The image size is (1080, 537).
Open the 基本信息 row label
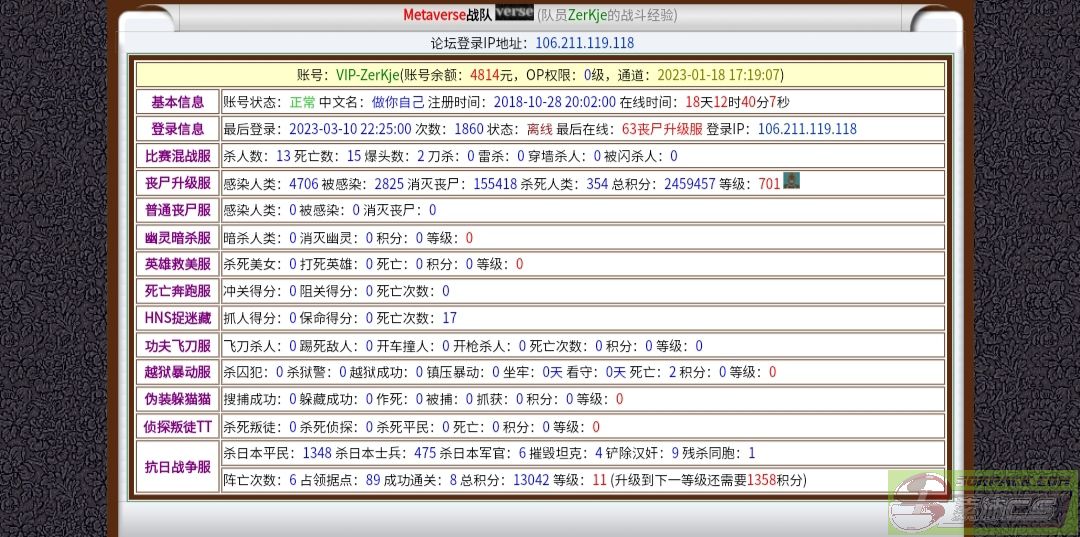178,103
